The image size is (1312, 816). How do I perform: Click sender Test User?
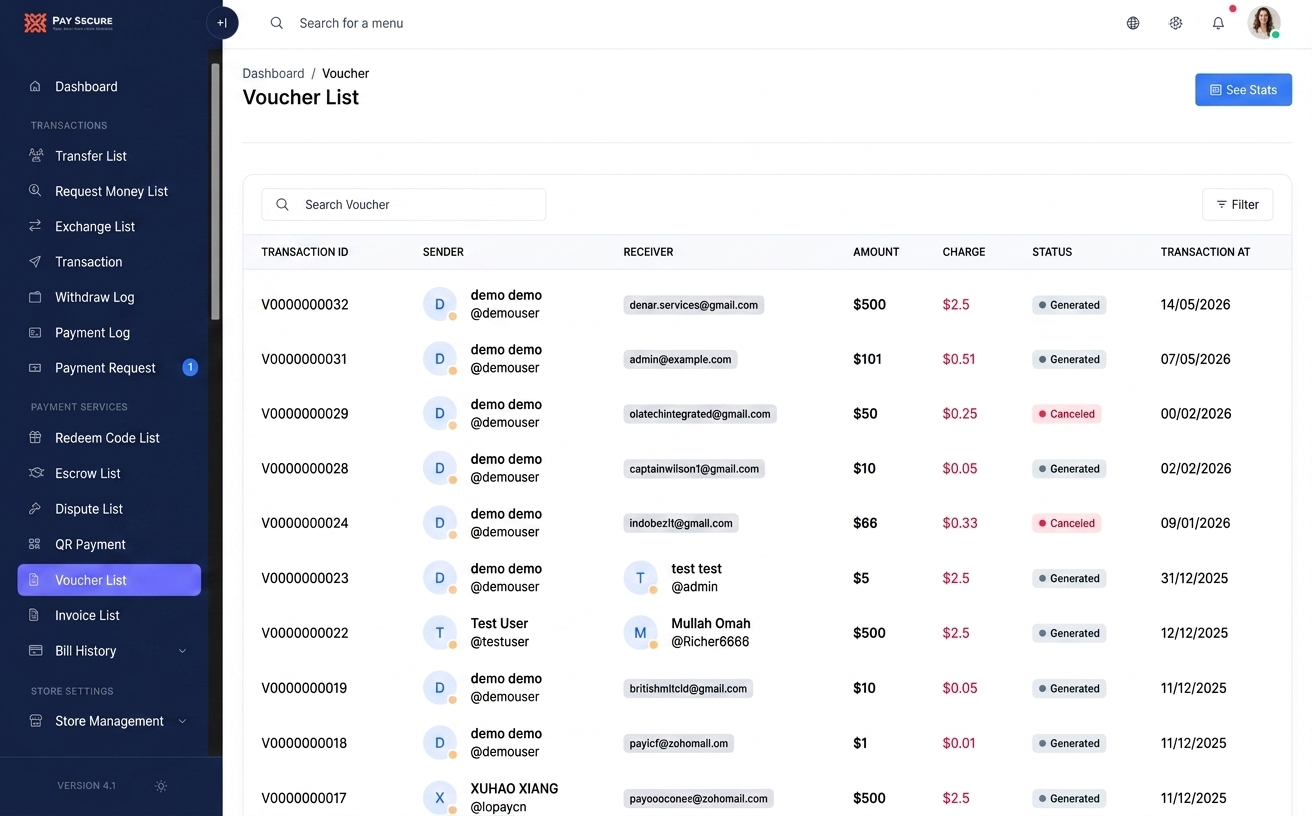[x=499, y=624]
